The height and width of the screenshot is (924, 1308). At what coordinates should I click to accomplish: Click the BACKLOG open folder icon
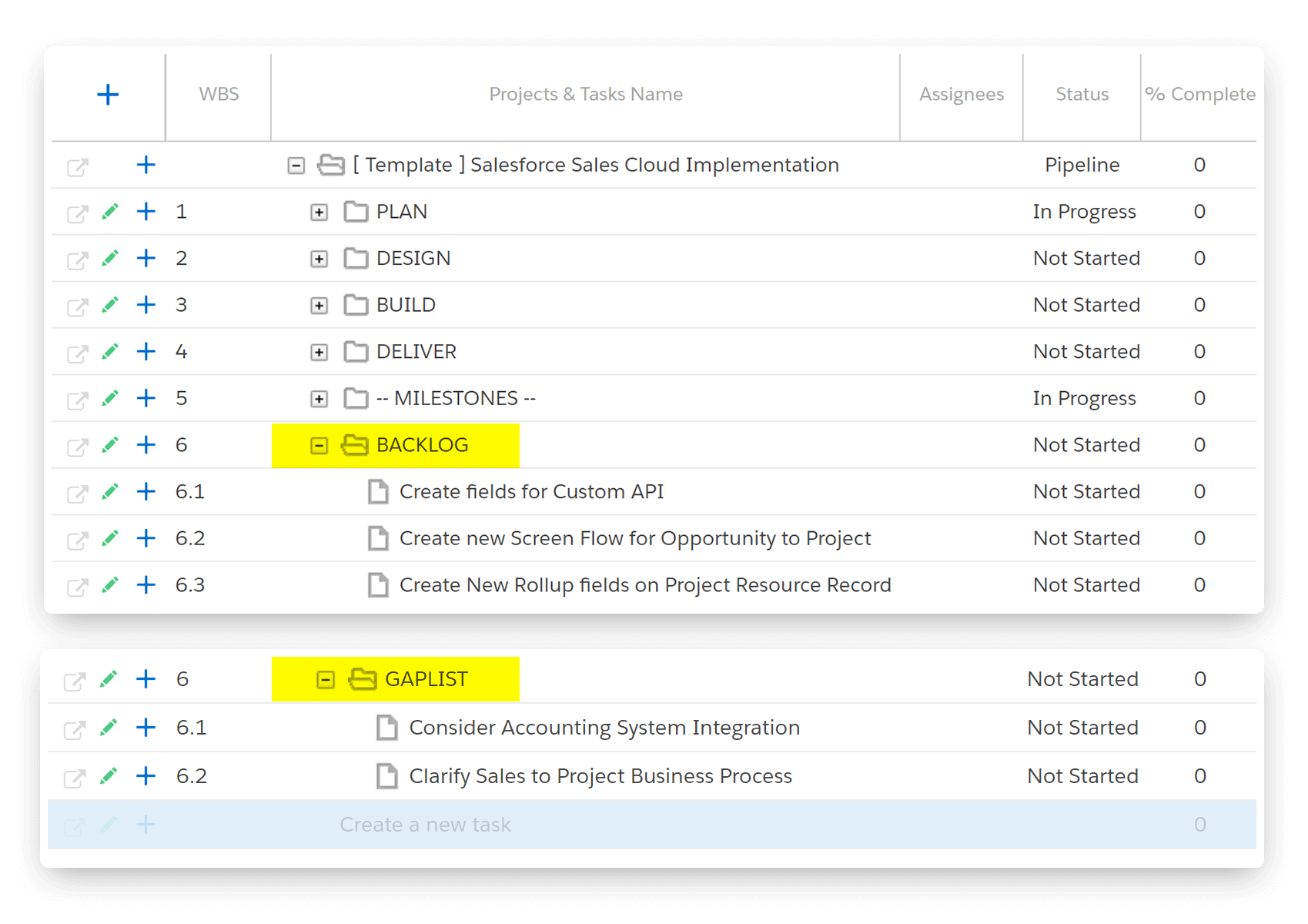coord(355,445)
